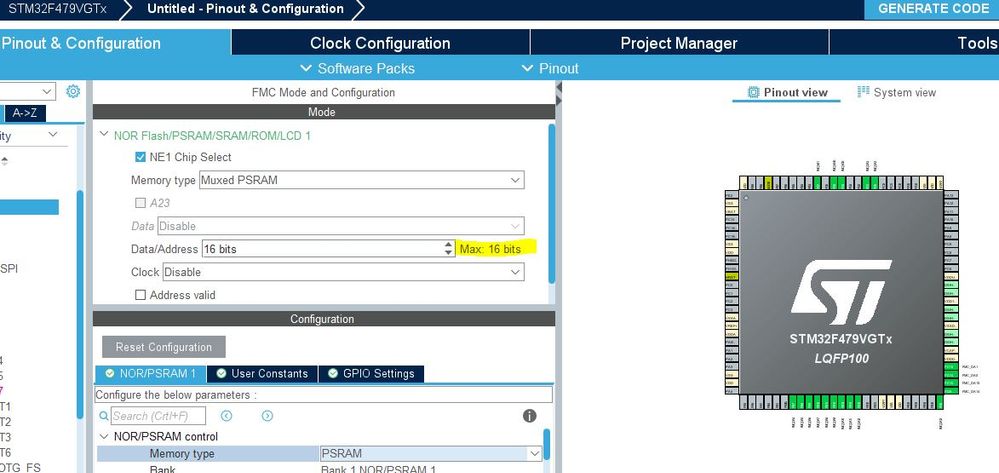Click the STM32F479VGTx label on chip
The width and height of the screenshot is (999, 473).
(x=841, y=338)
